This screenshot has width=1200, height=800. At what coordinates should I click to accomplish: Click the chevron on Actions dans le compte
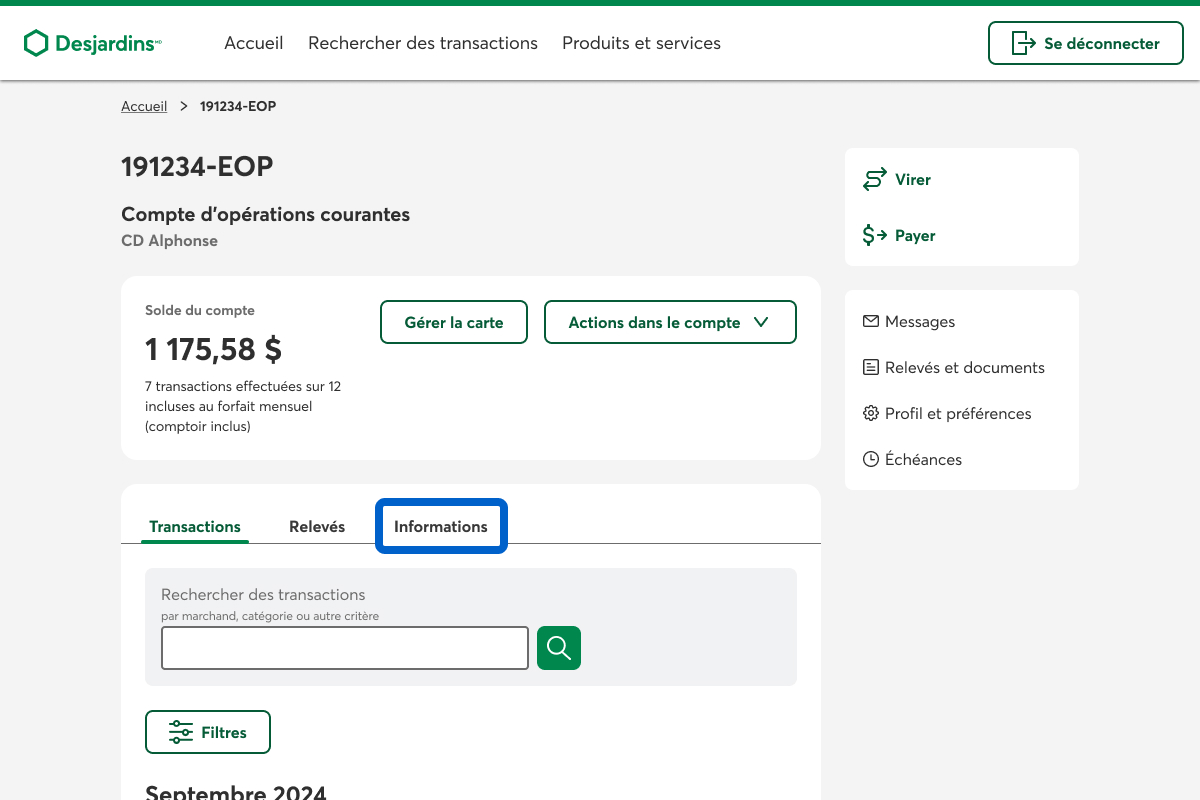761,322
